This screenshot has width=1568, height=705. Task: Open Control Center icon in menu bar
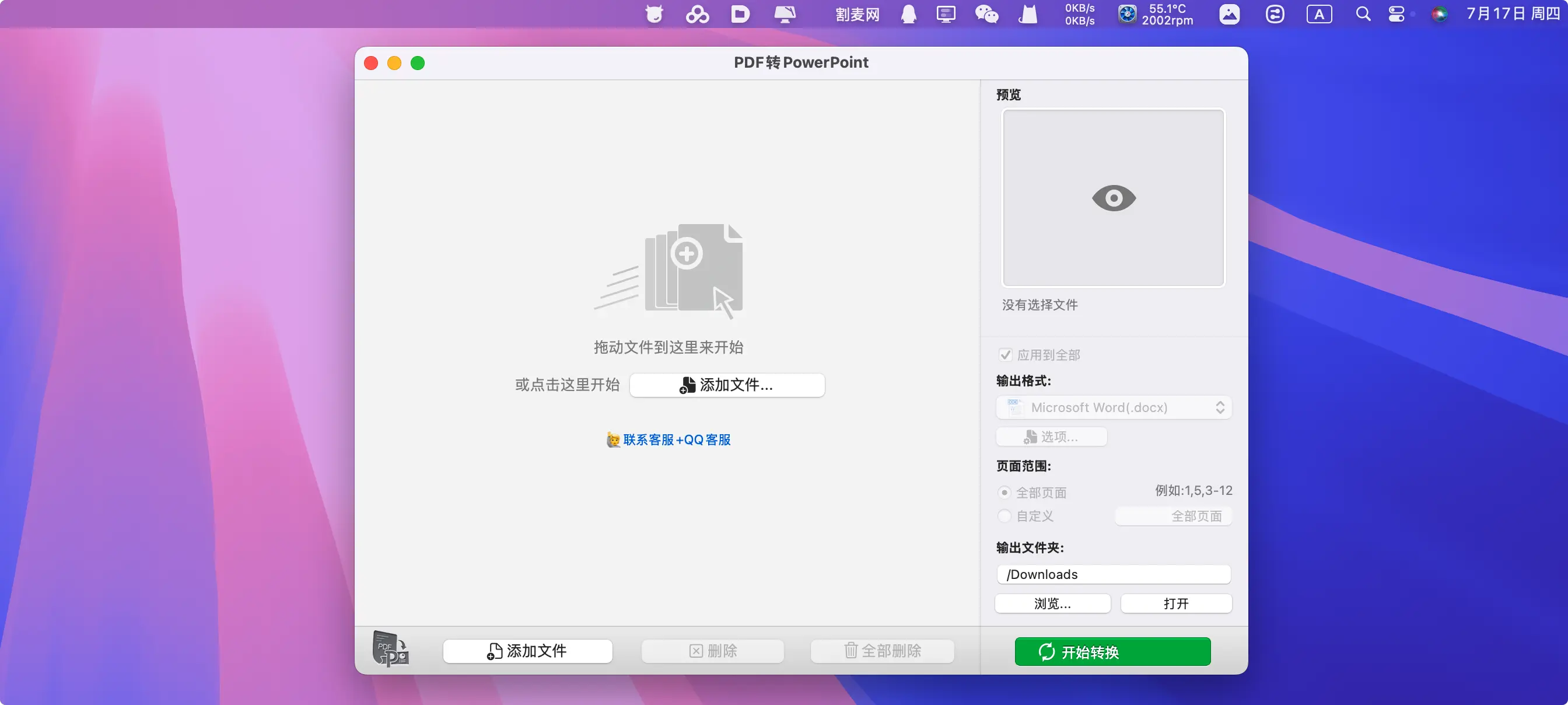click(x=1396, y=14)
